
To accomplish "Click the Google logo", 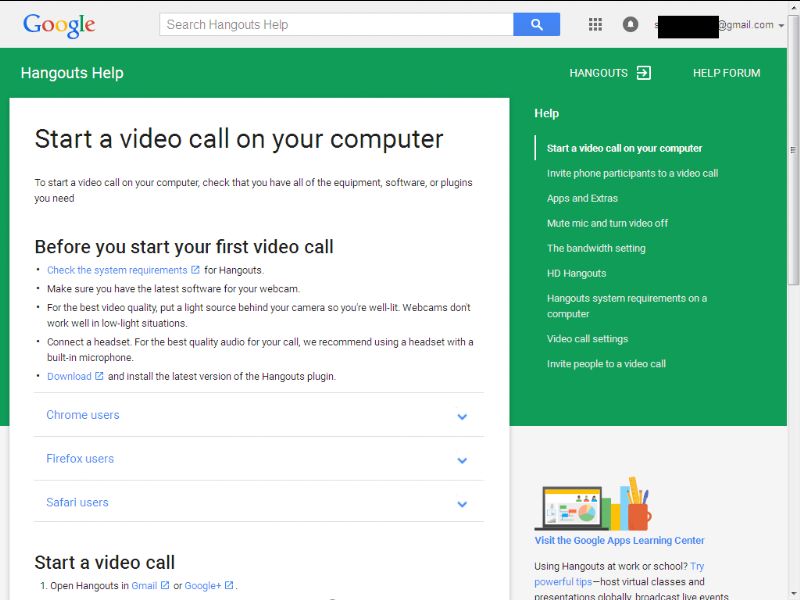I will (59, 25).
